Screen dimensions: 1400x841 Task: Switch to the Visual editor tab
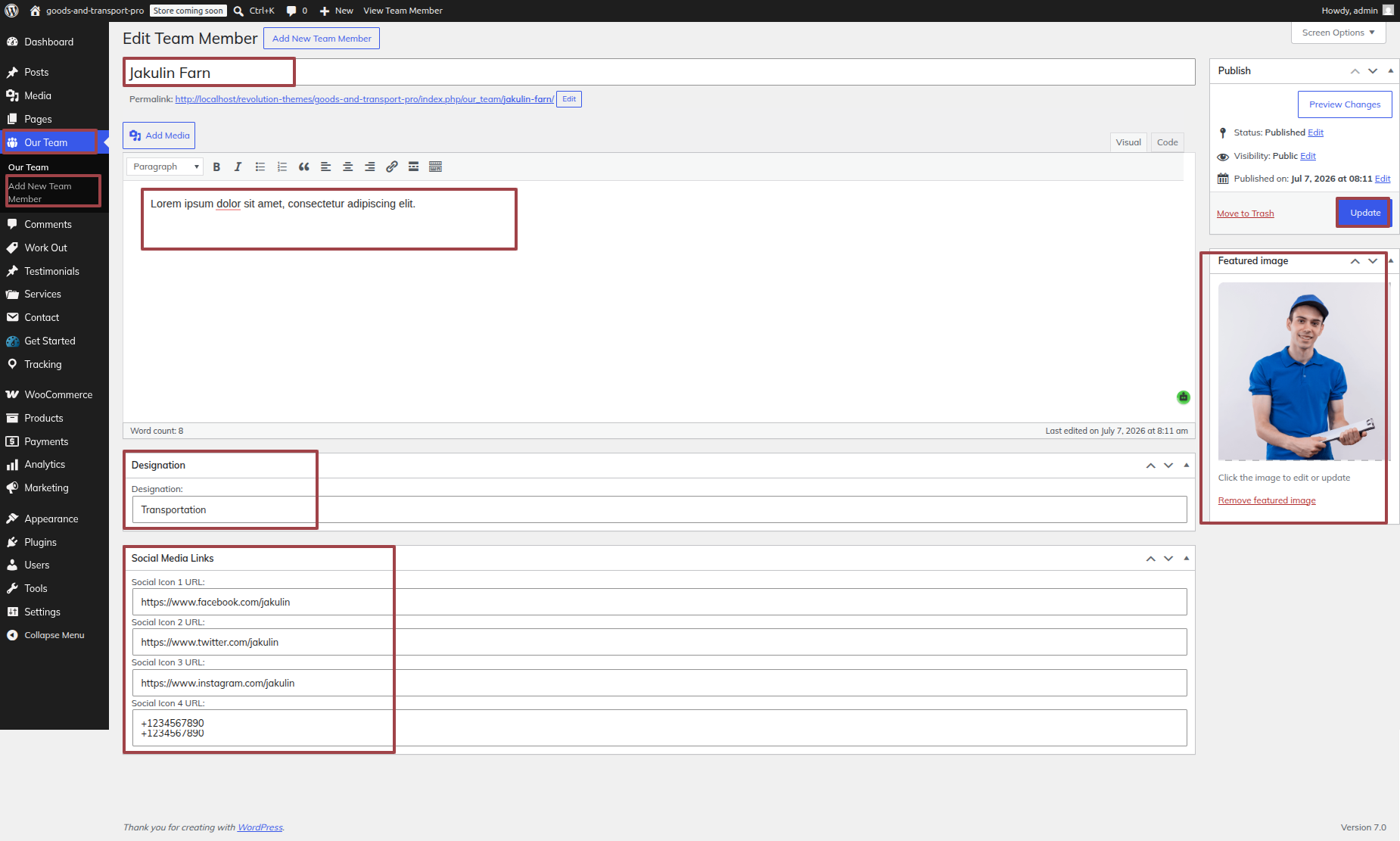click(1128, 142)
